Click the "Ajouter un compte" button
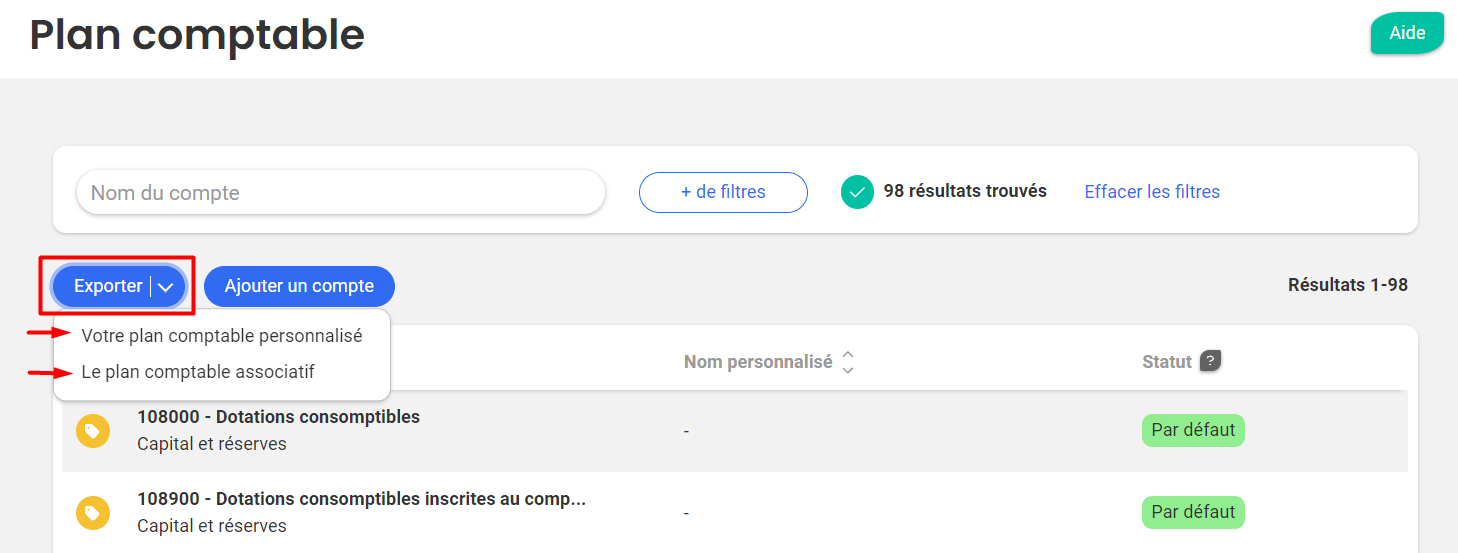 click(x=299, y=287)
